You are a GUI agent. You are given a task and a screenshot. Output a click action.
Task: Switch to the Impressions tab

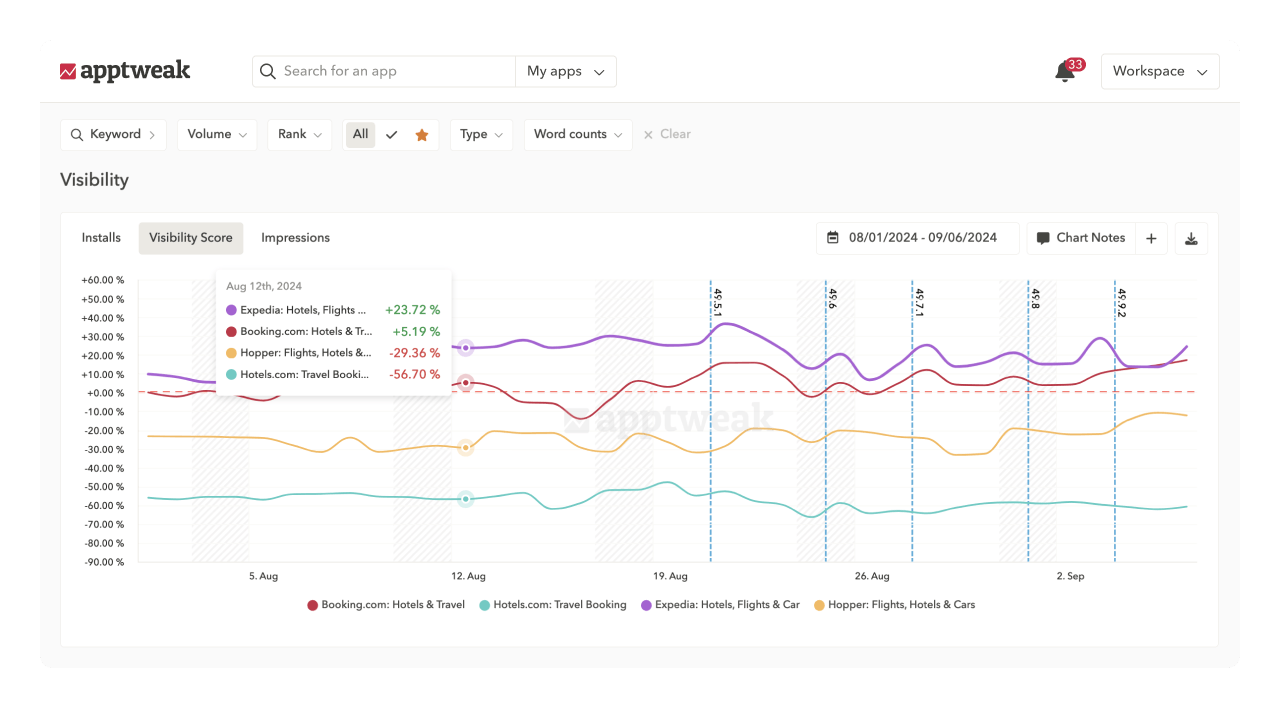coord(295,238)
